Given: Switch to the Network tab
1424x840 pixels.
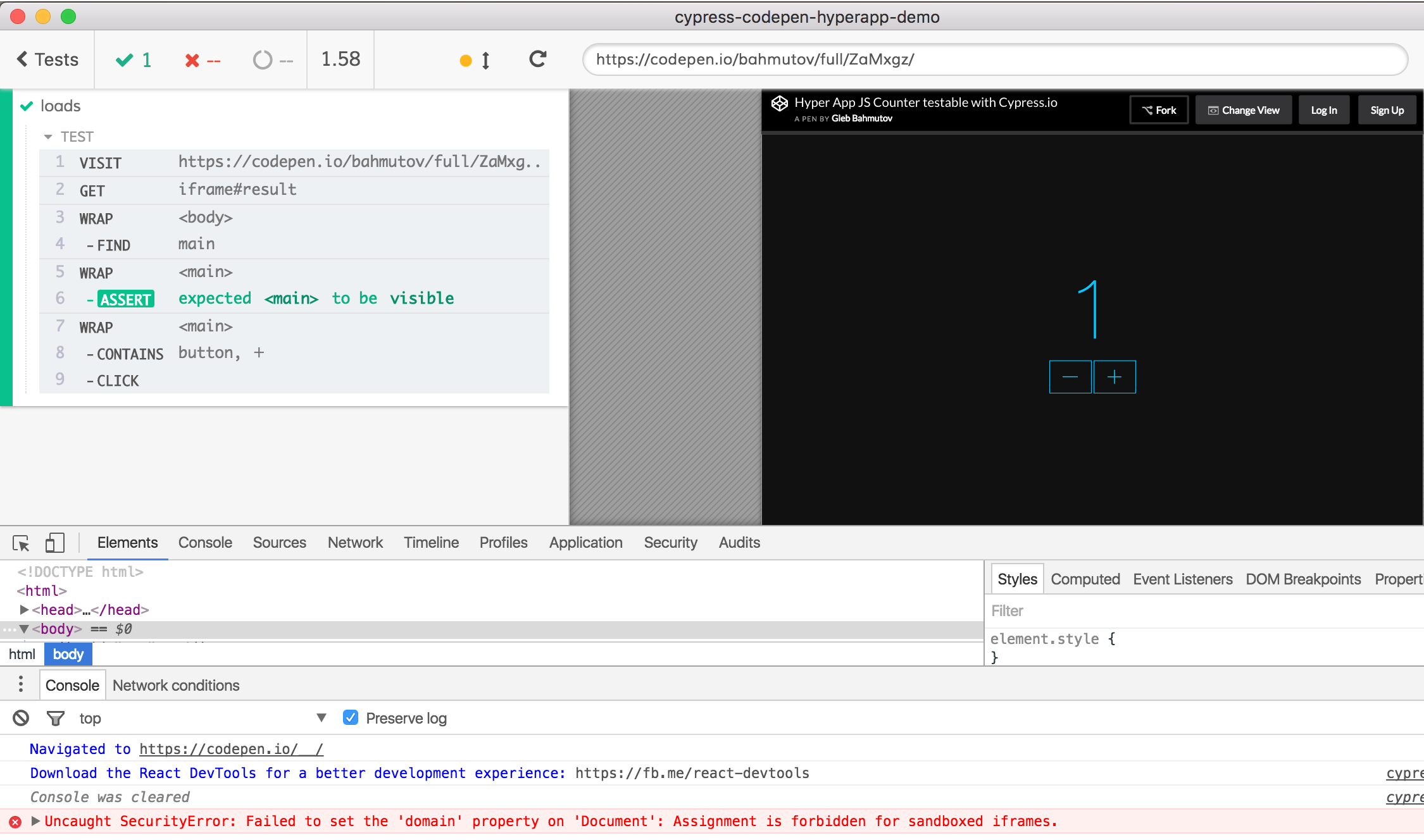Looking at the screenshot, I should click(x=355, y=543).
